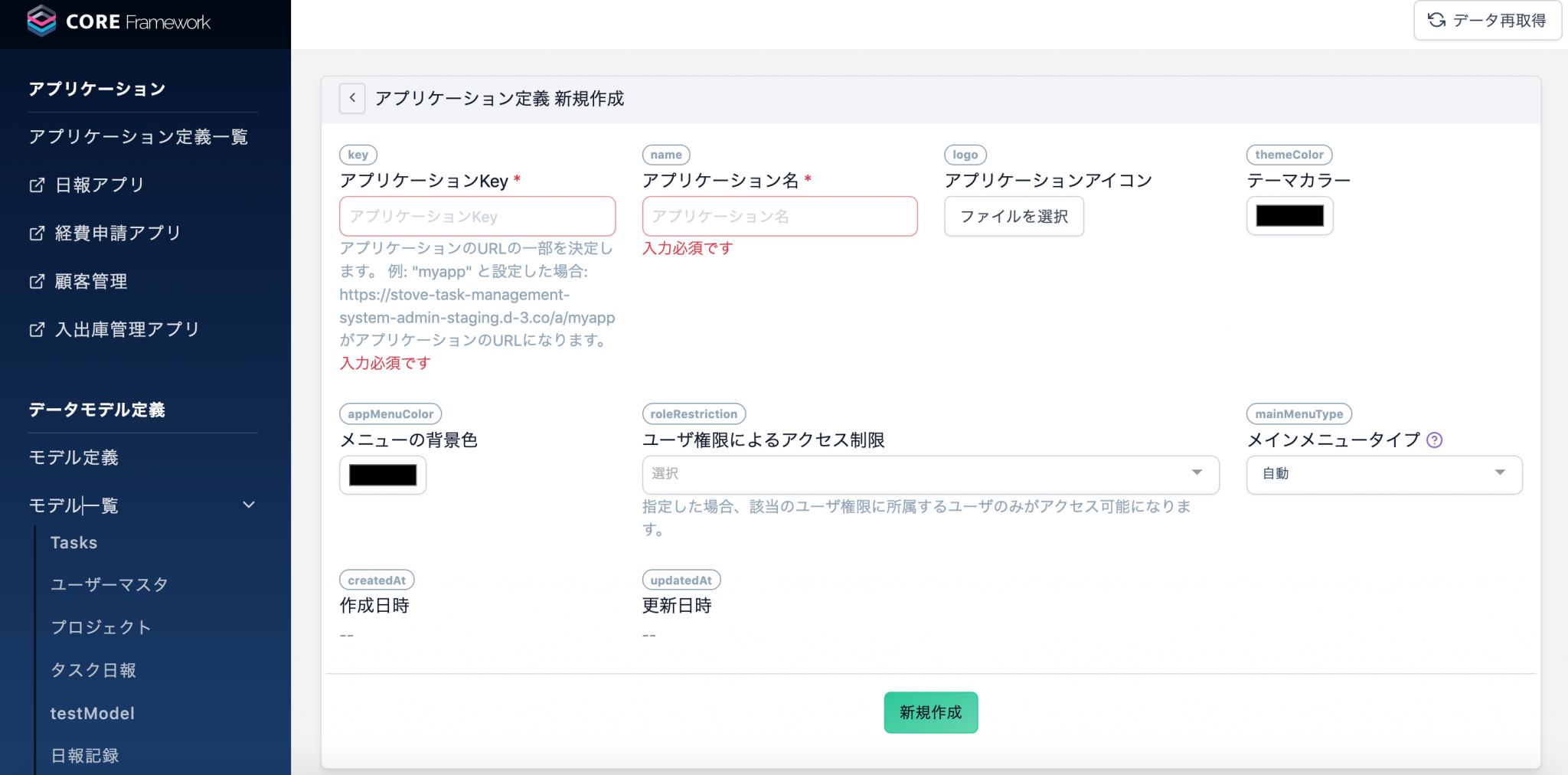Open 顧客管理 using its external link icon
This screenshot has width=1568, height=775.
tap(36, 281)
